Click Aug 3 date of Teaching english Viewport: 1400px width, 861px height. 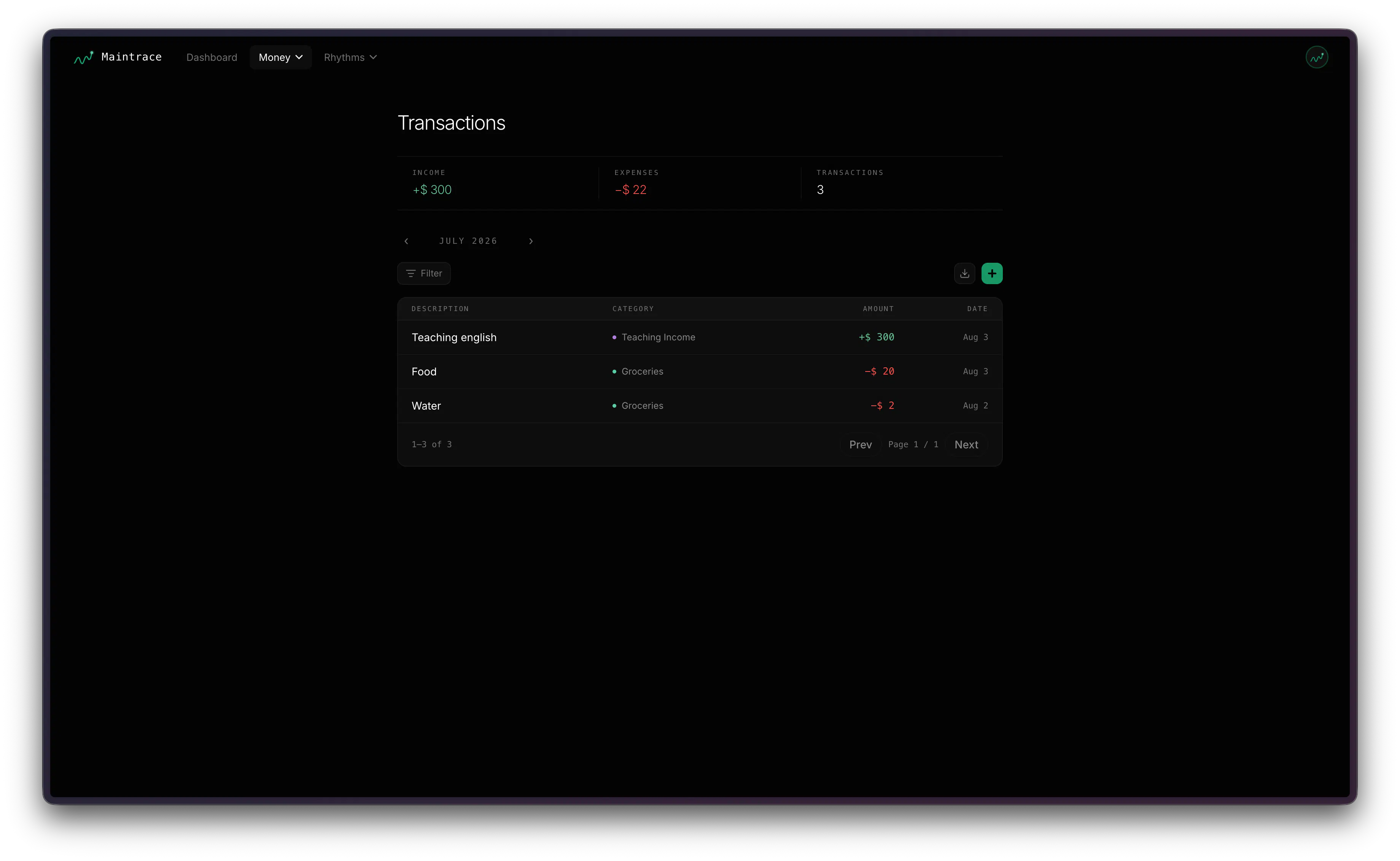click(975, 337)
